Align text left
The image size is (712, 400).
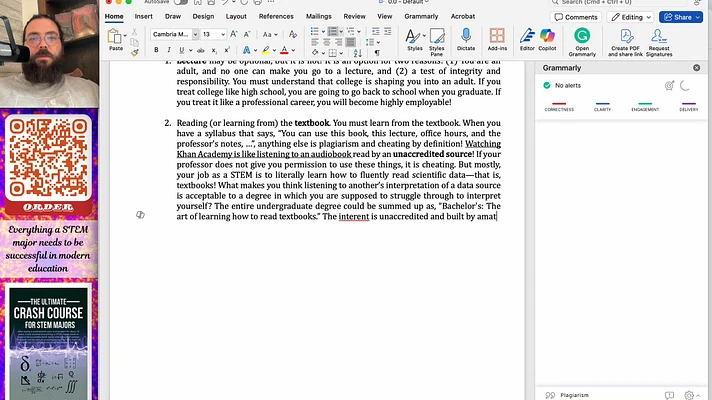pyautogui.click(x=314, y=42)
